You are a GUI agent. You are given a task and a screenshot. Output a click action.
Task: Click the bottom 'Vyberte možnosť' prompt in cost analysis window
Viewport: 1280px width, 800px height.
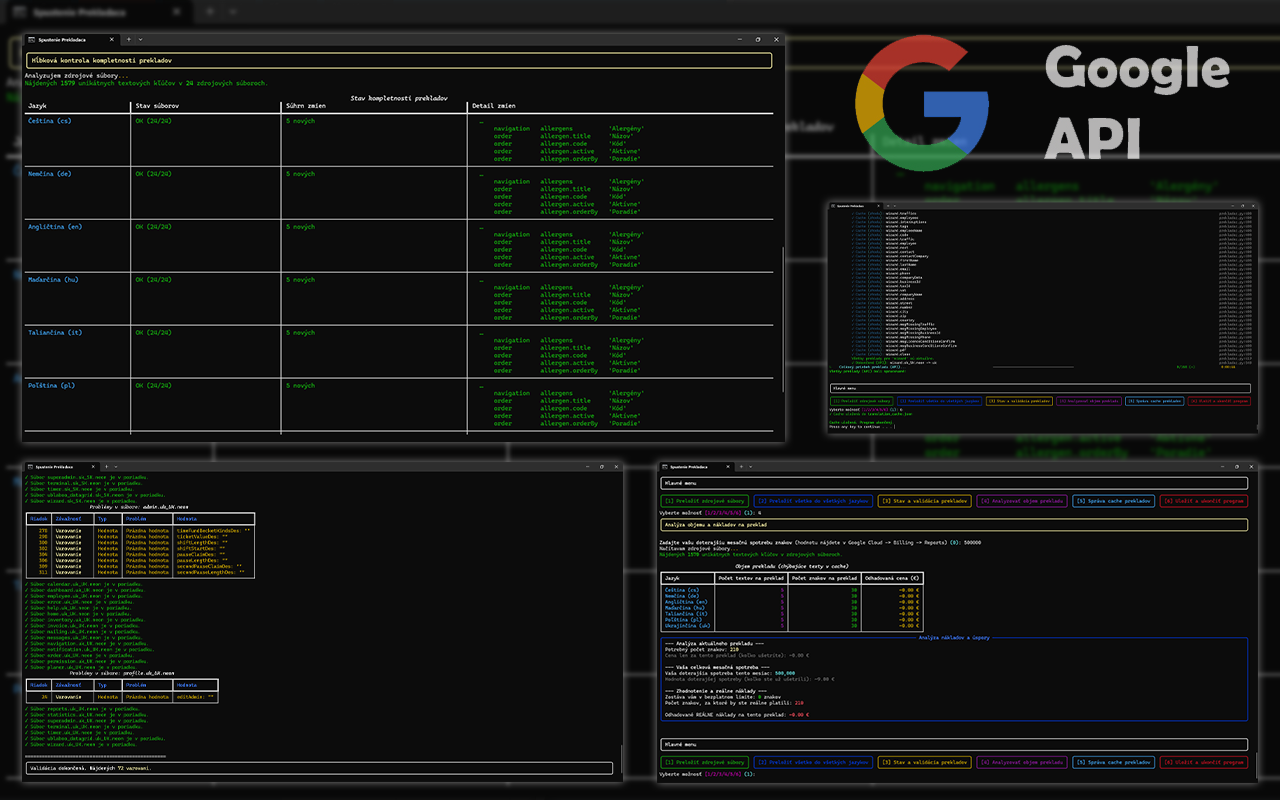[709, 774]
